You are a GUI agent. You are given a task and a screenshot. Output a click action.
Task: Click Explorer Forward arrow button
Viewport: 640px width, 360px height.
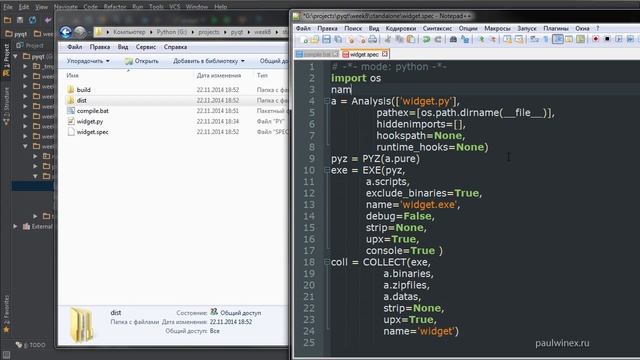tap(80, 32)
